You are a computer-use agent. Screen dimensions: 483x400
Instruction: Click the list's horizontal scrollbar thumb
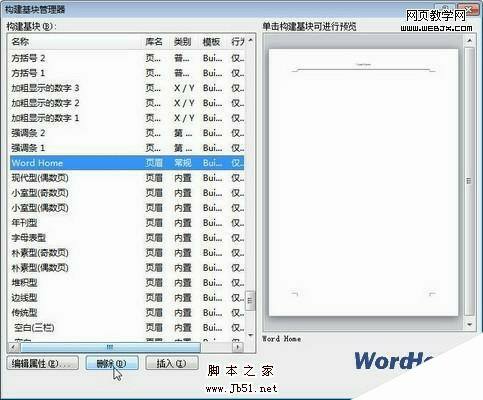[x=110, y=347]
